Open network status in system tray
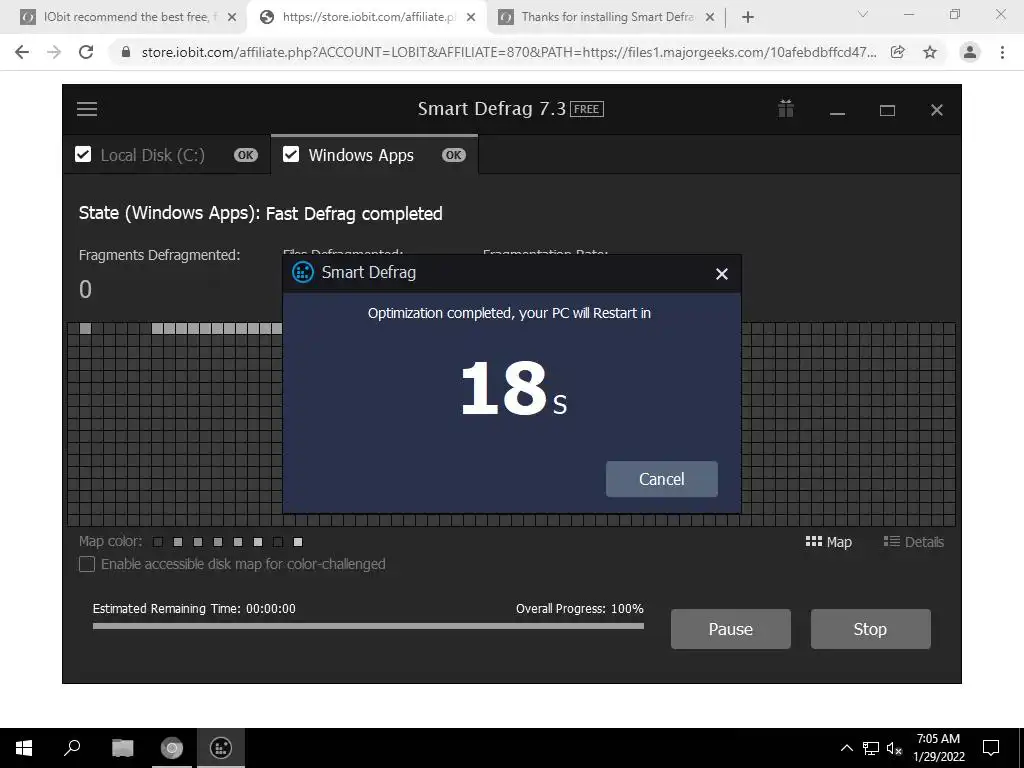 click(x=871, y=748)
